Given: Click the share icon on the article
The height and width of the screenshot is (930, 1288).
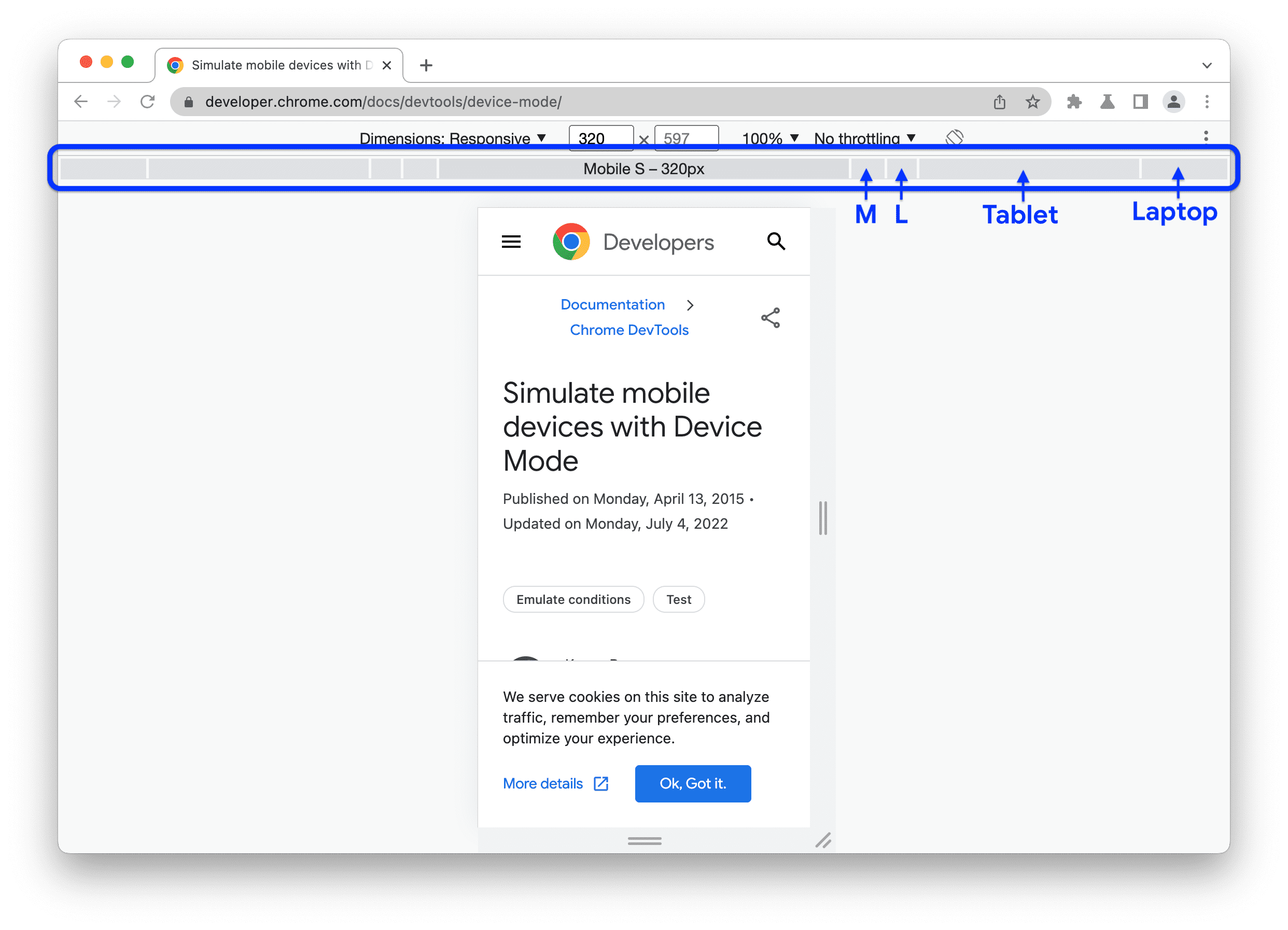Looking at the screenshot, I should click(x=771, y=318).
